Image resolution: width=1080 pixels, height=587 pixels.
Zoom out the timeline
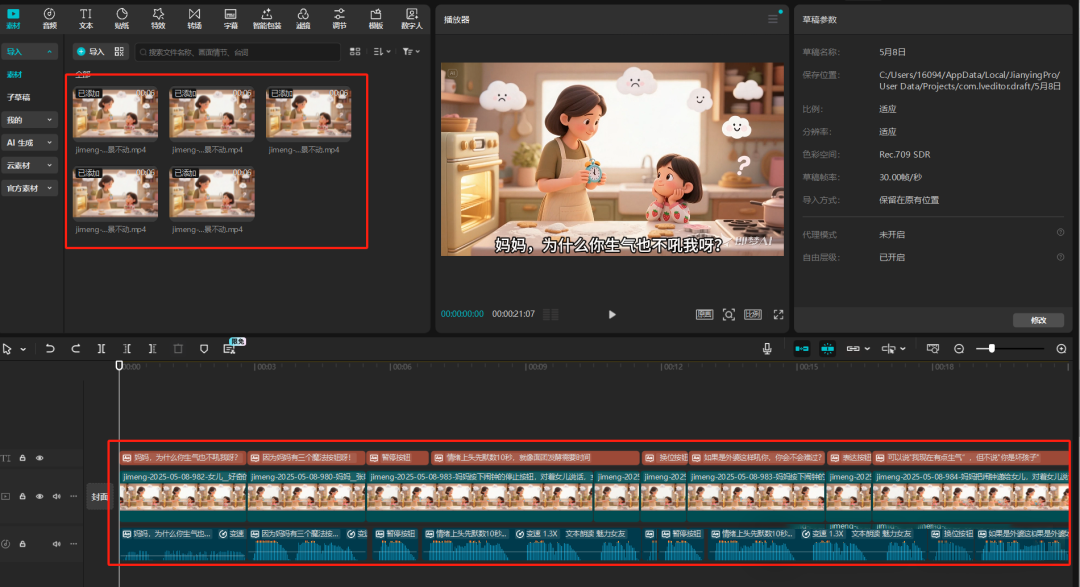tap(959, 349)
